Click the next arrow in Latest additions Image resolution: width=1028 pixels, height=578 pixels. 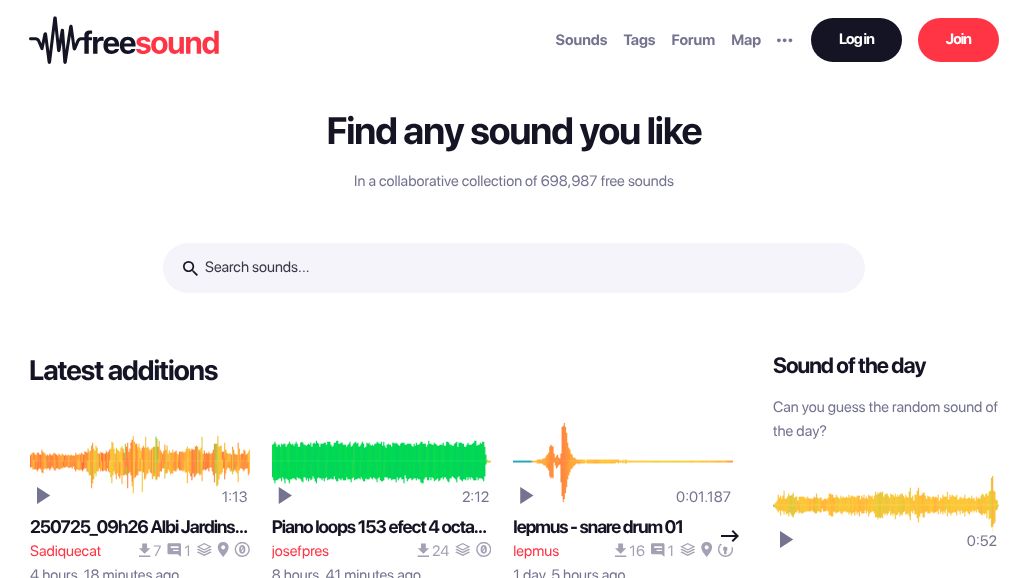pos(730,536)
